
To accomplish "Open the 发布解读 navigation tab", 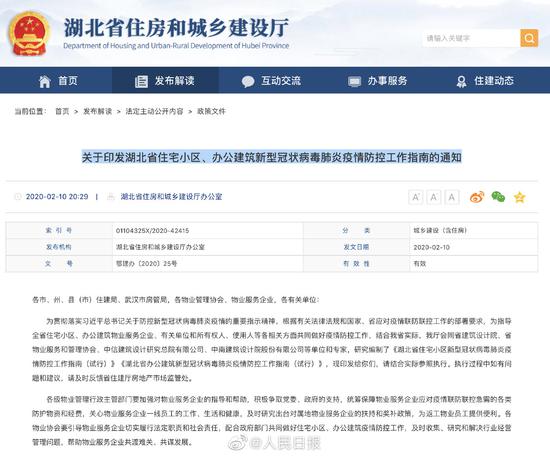I will [165, 81].
